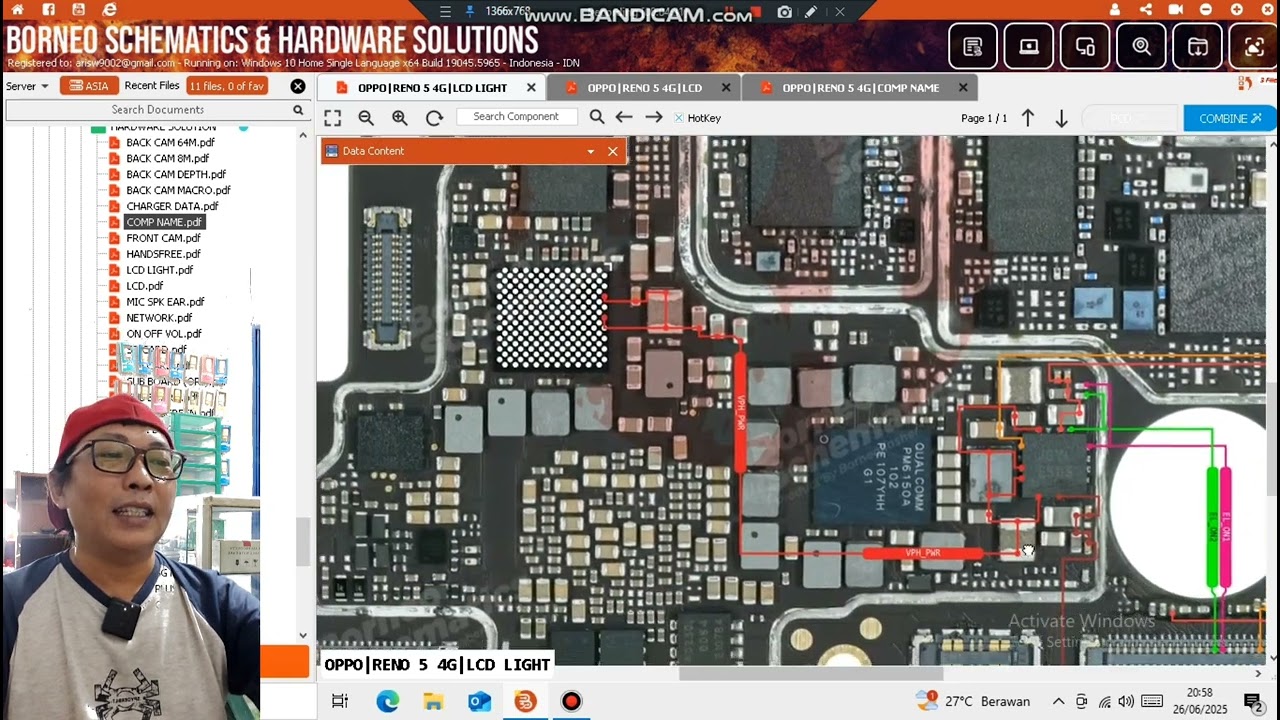The height and width of the screenshot is (720, 1280).
Task: Open LCD LIGHT.pdf file
Action: (160, 270)
